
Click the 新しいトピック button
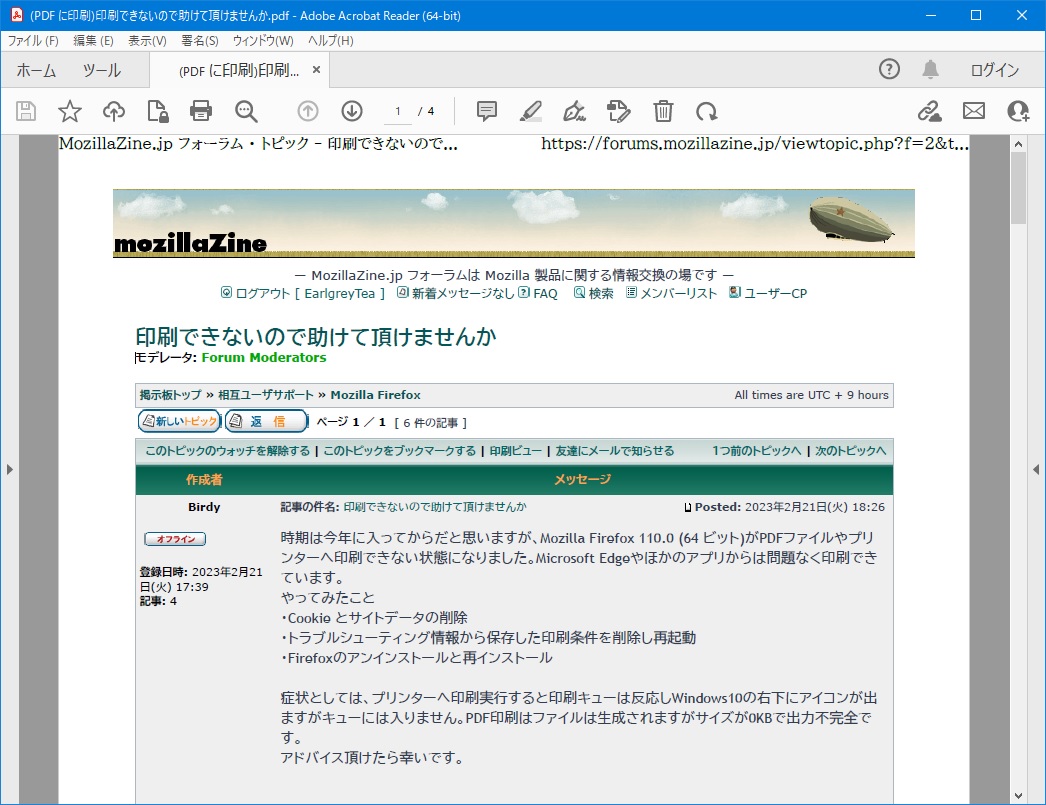(179, 421)
